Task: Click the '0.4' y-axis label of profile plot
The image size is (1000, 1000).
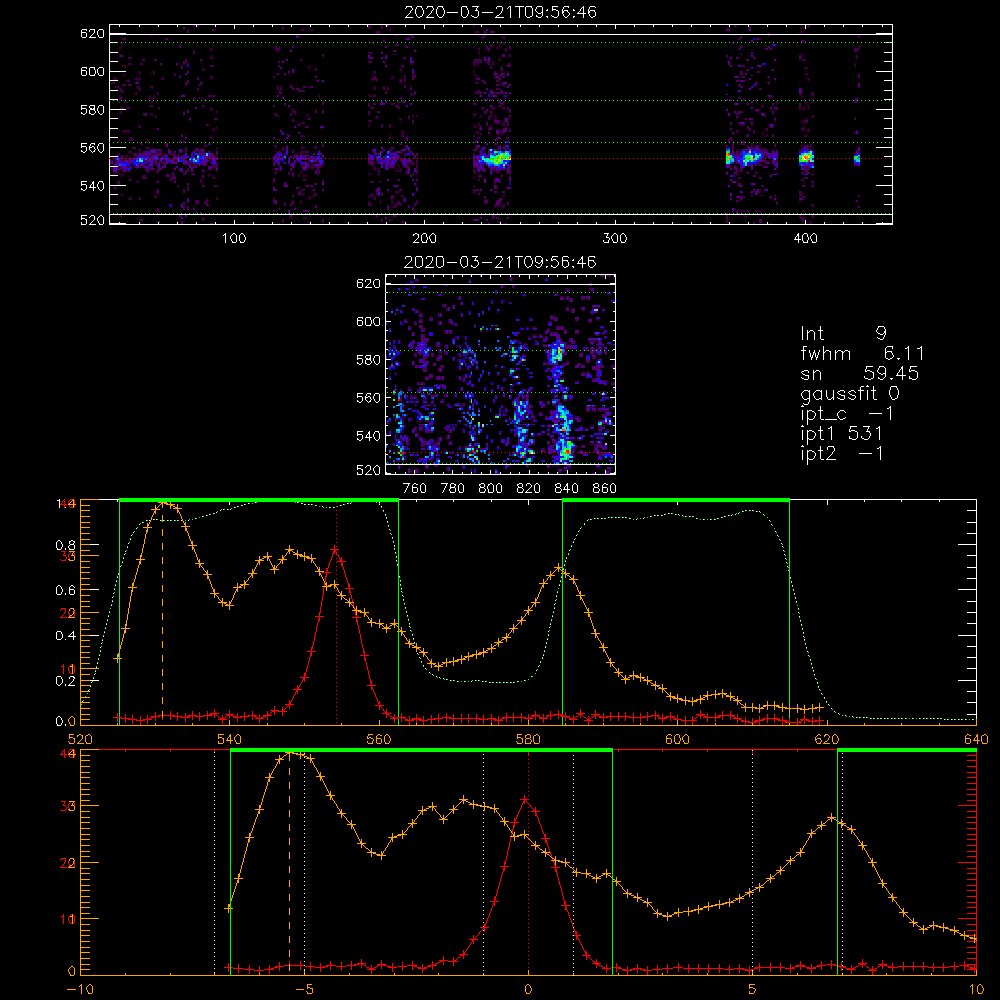Action: tap(66, 636)
